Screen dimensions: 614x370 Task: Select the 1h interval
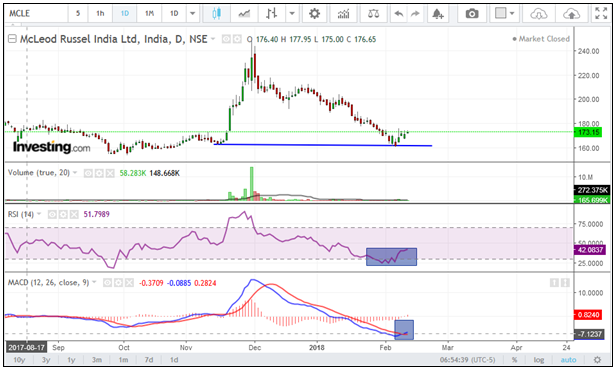point(100,14)
